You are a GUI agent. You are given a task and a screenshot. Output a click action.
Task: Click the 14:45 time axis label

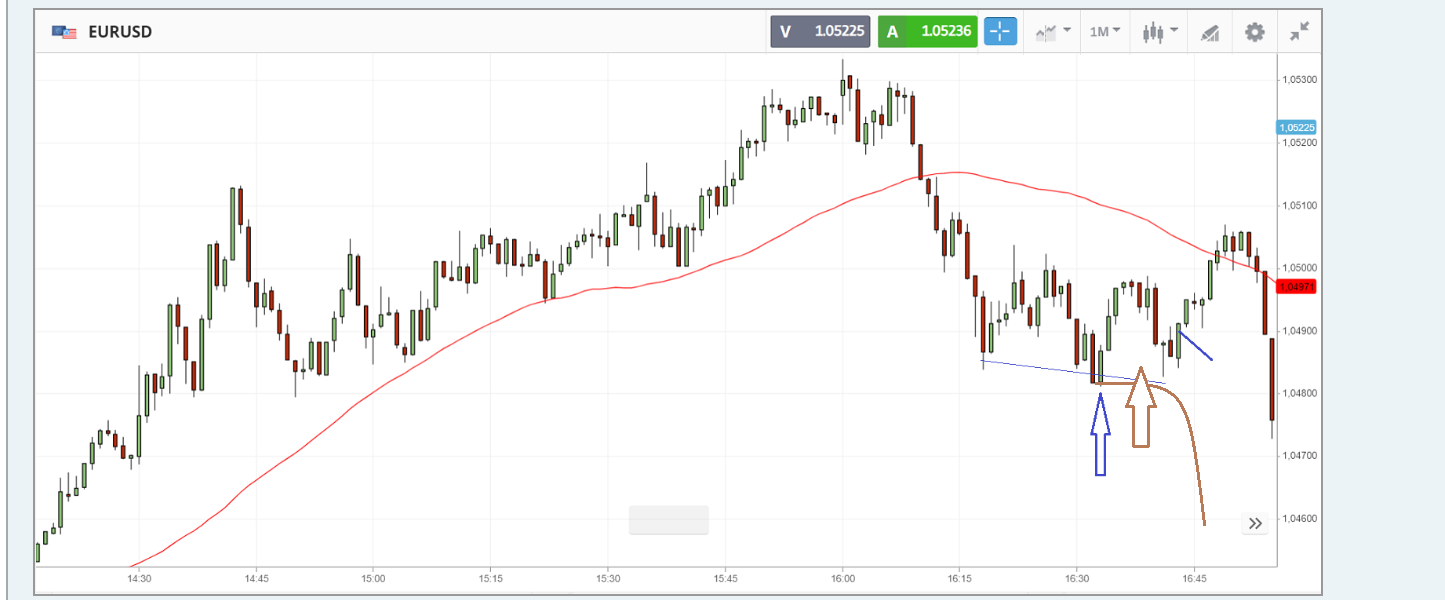(x=256, y=579)
